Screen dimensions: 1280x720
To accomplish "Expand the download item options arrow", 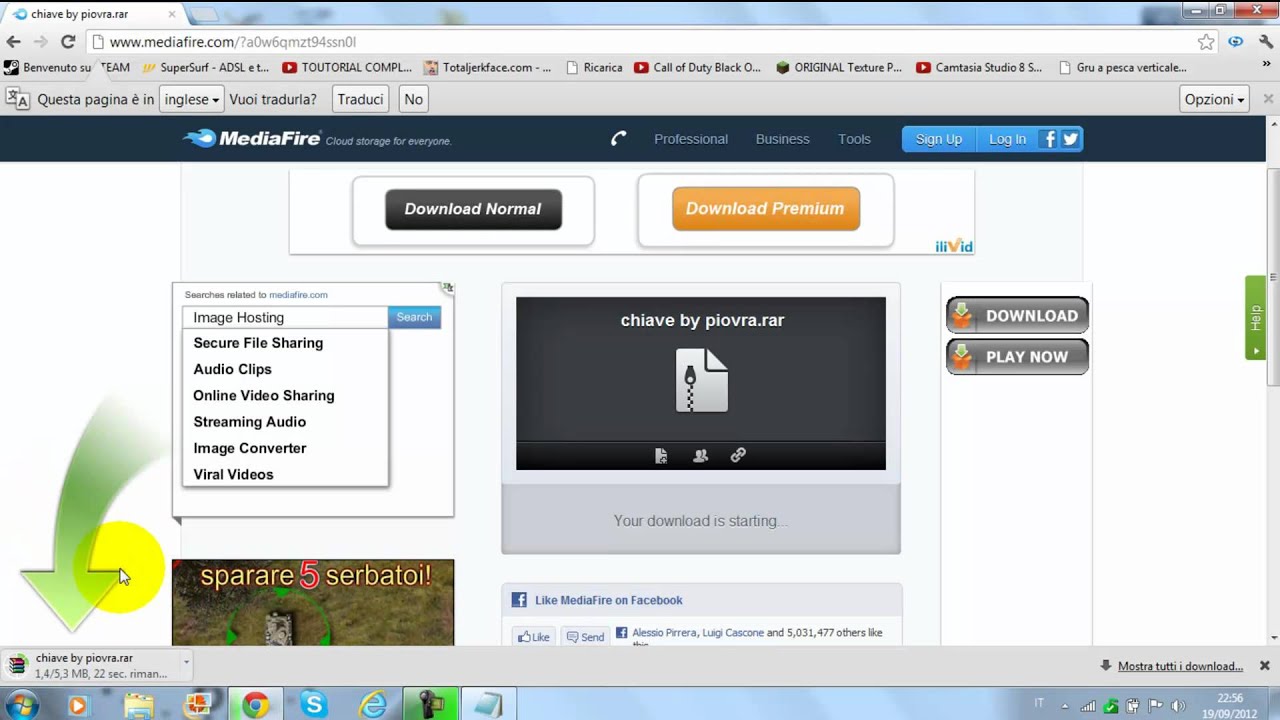I will pyautogui.click(x=185, y=661).
